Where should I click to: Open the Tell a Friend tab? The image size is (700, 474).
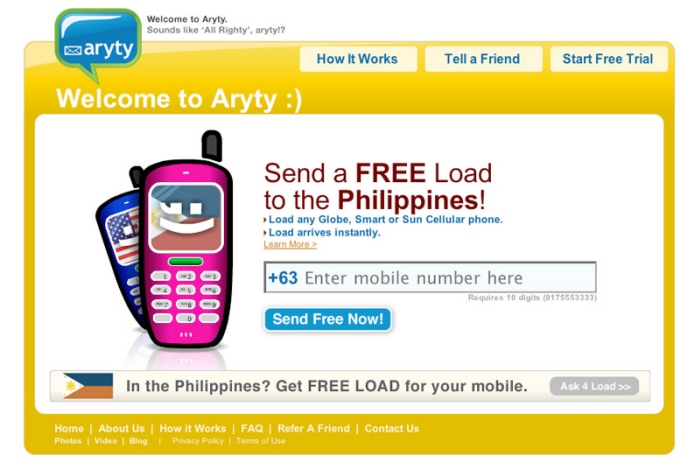[x=483, y=59]
